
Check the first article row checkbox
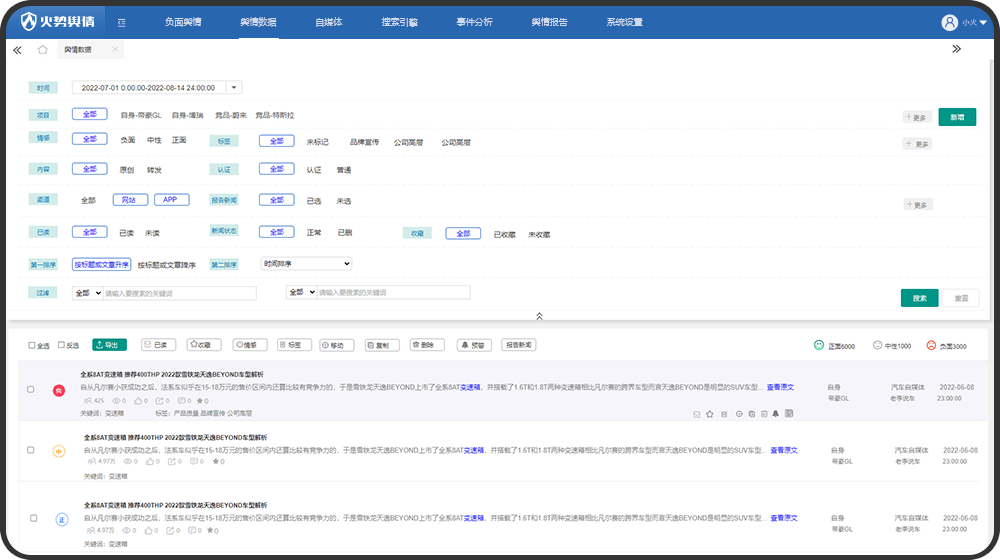coord(31,389)
